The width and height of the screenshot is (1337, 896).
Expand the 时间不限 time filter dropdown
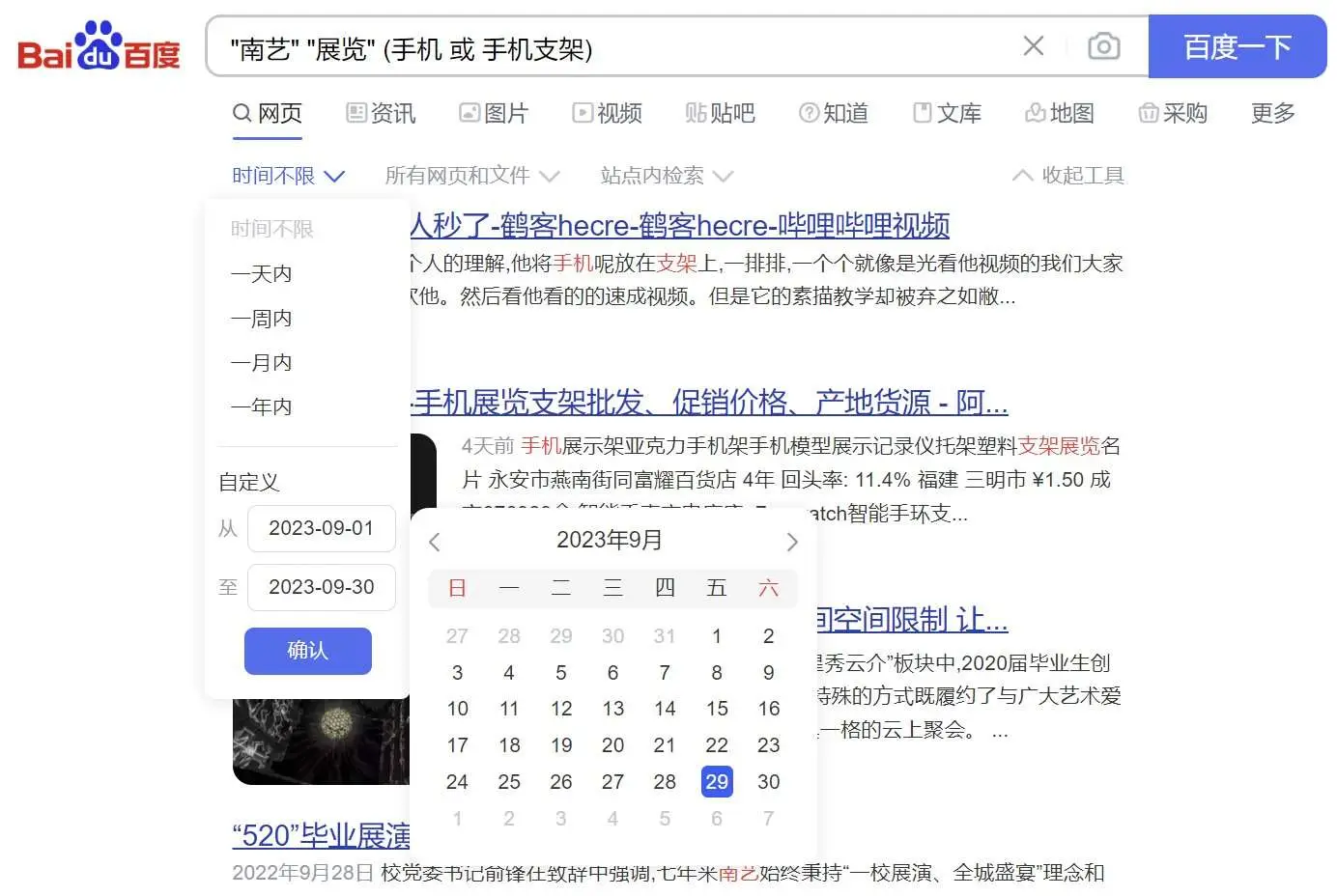[287, 176]
